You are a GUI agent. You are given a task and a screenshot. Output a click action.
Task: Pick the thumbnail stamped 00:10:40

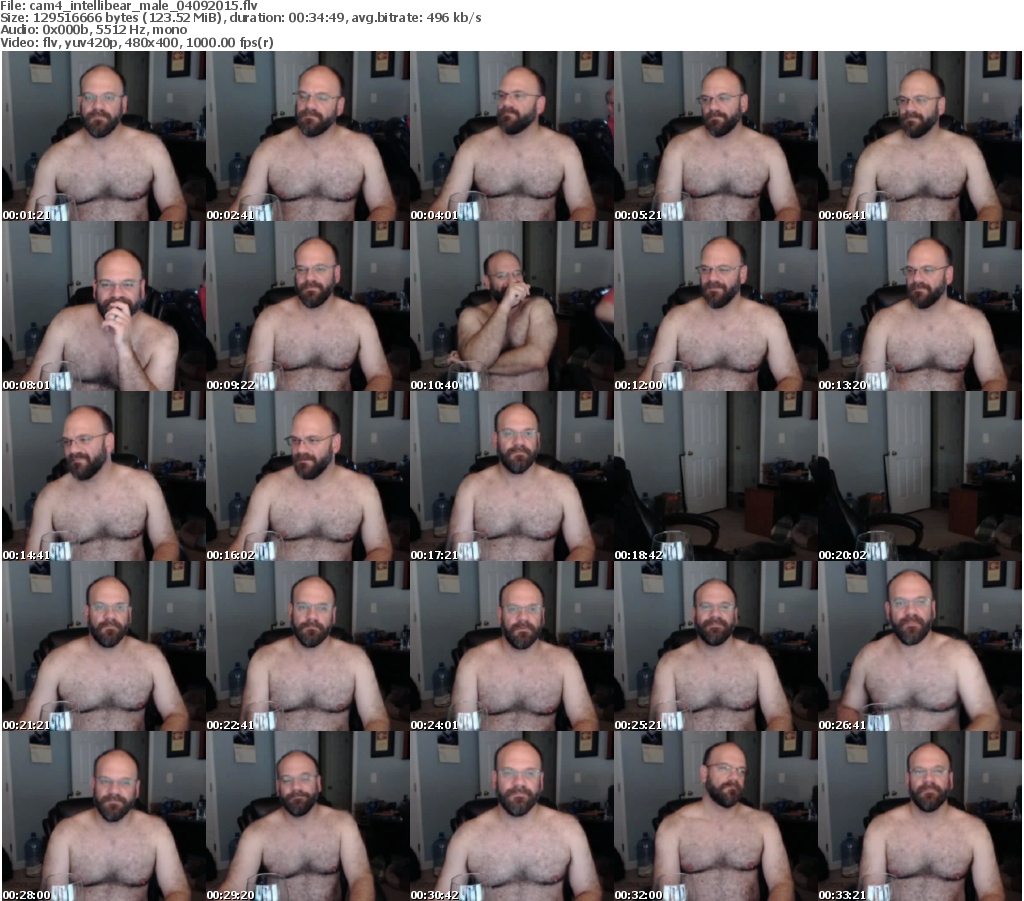pyautogui.click(x=512, y=306)
